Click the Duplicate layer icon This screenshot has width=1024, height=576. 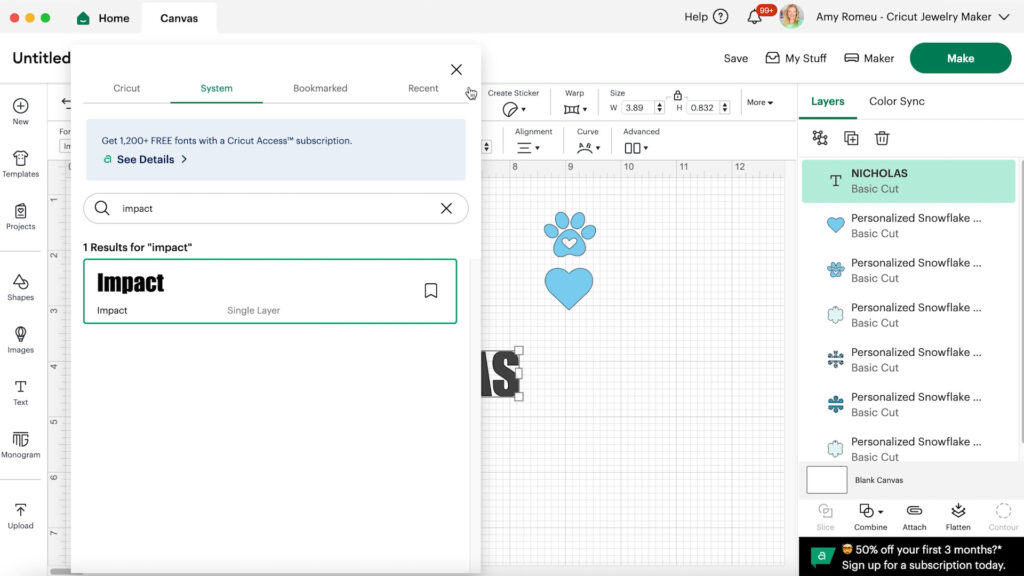coord(851,138)
